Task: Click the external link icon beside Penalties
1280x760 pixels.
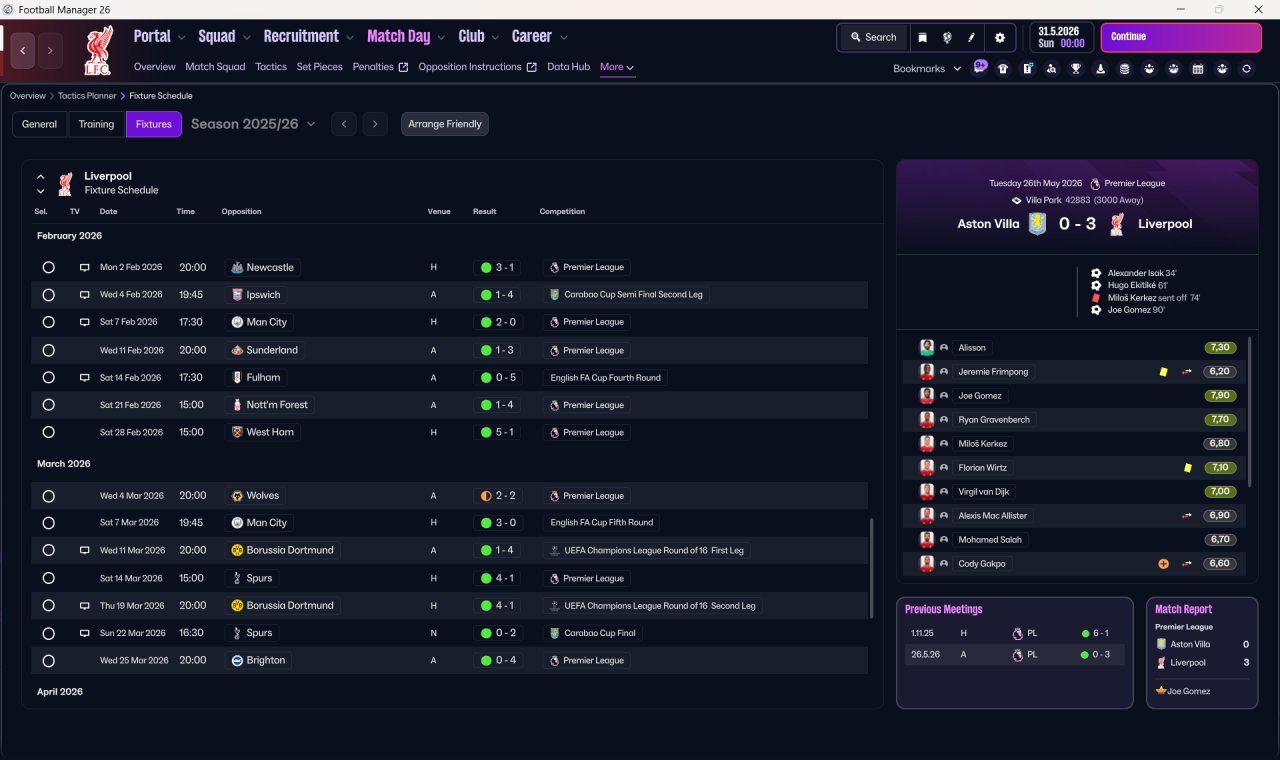Action: click(x=403, y=67)
